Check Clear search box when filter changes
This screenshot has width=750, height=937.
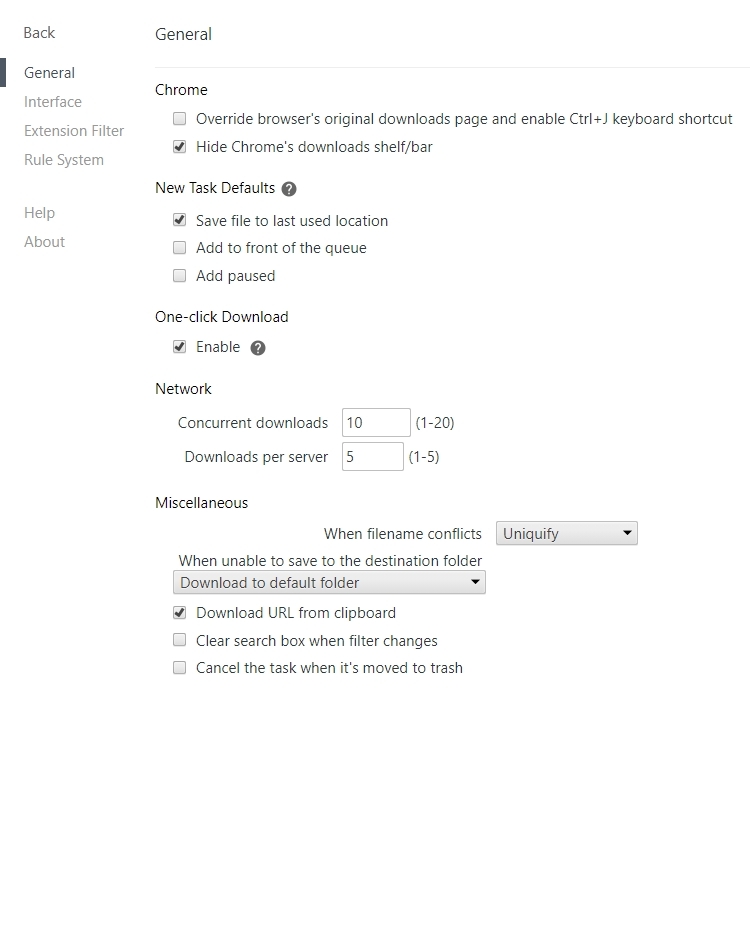(179, 640)
